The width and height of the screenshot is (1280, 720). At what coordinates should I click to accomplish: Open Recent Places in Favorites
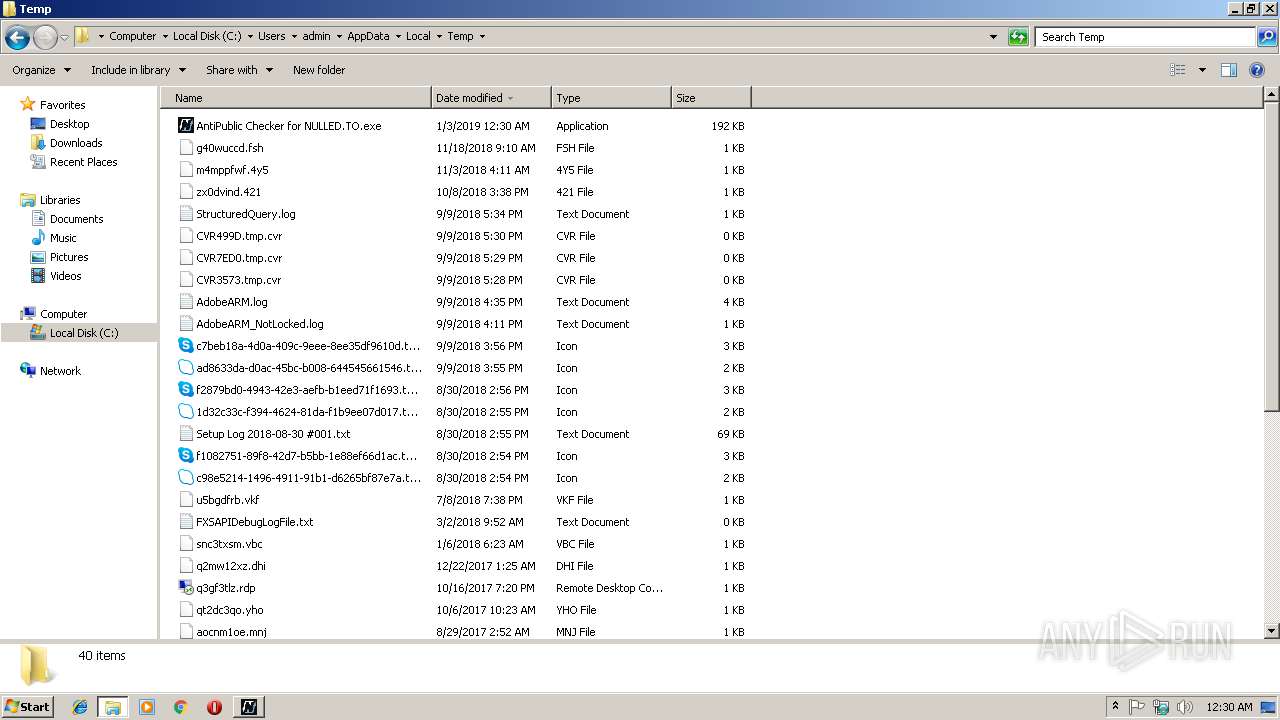coord(83,162)
